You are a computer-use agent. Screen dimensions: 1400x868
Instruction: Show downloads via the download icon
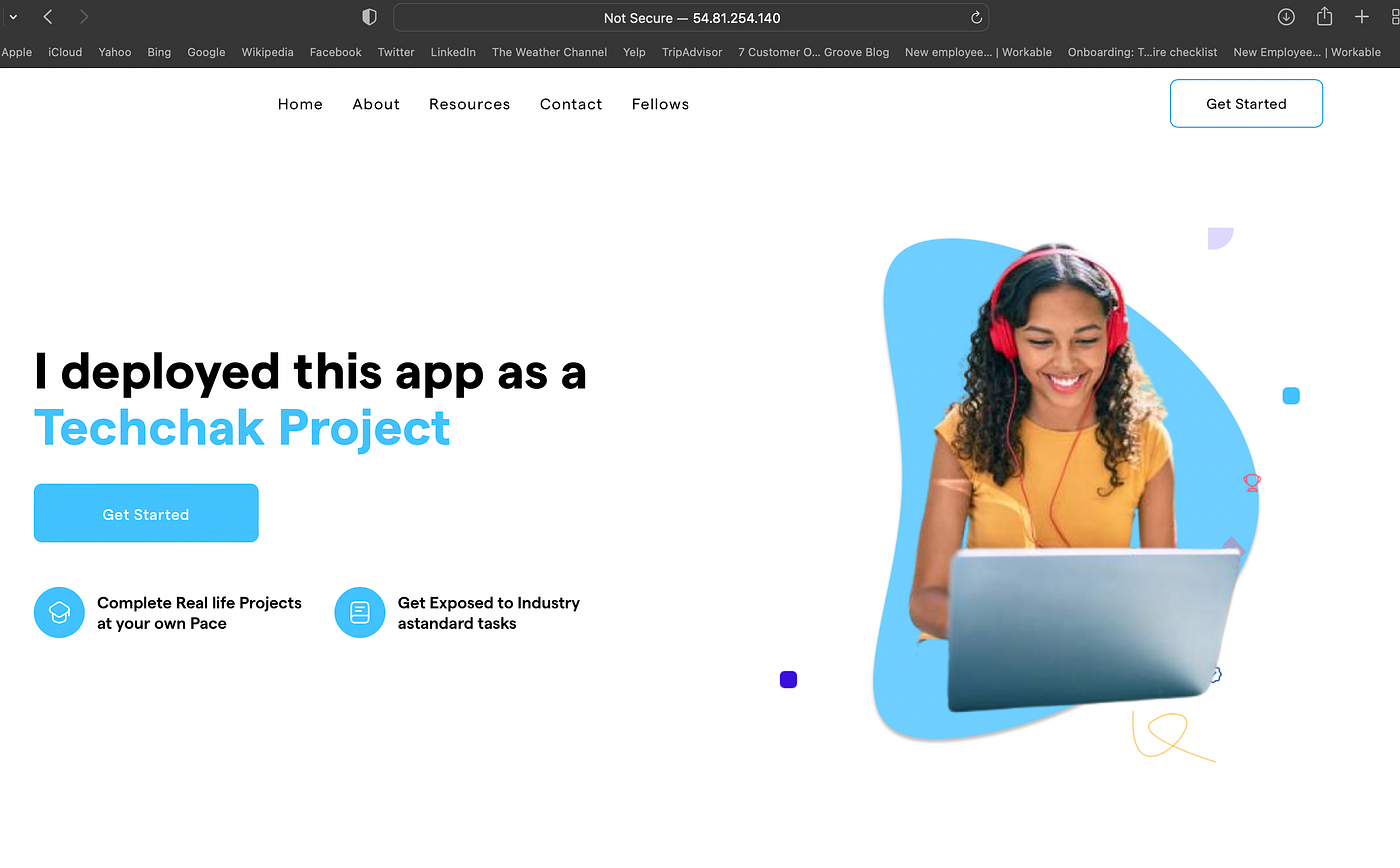1286,17
